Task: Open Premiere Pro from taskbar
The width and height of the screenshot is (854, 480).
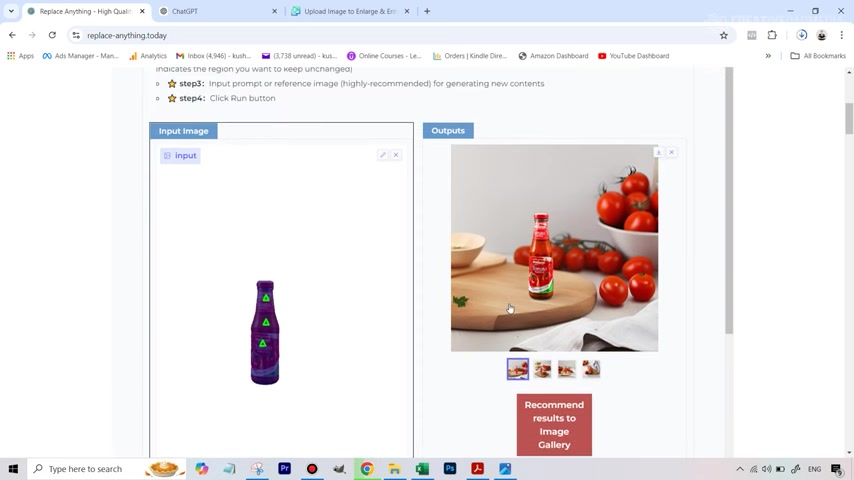Action: click(284, 469)
